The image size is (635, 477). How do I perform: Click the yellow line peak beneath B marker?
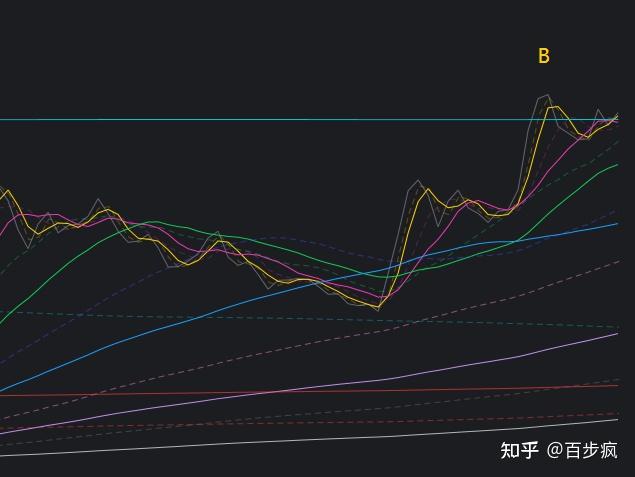(551, 107)
